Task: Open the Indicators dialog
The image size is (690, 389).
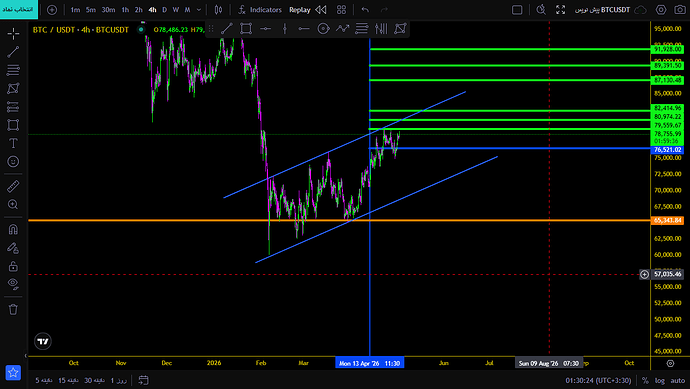Action: (260, 10)
